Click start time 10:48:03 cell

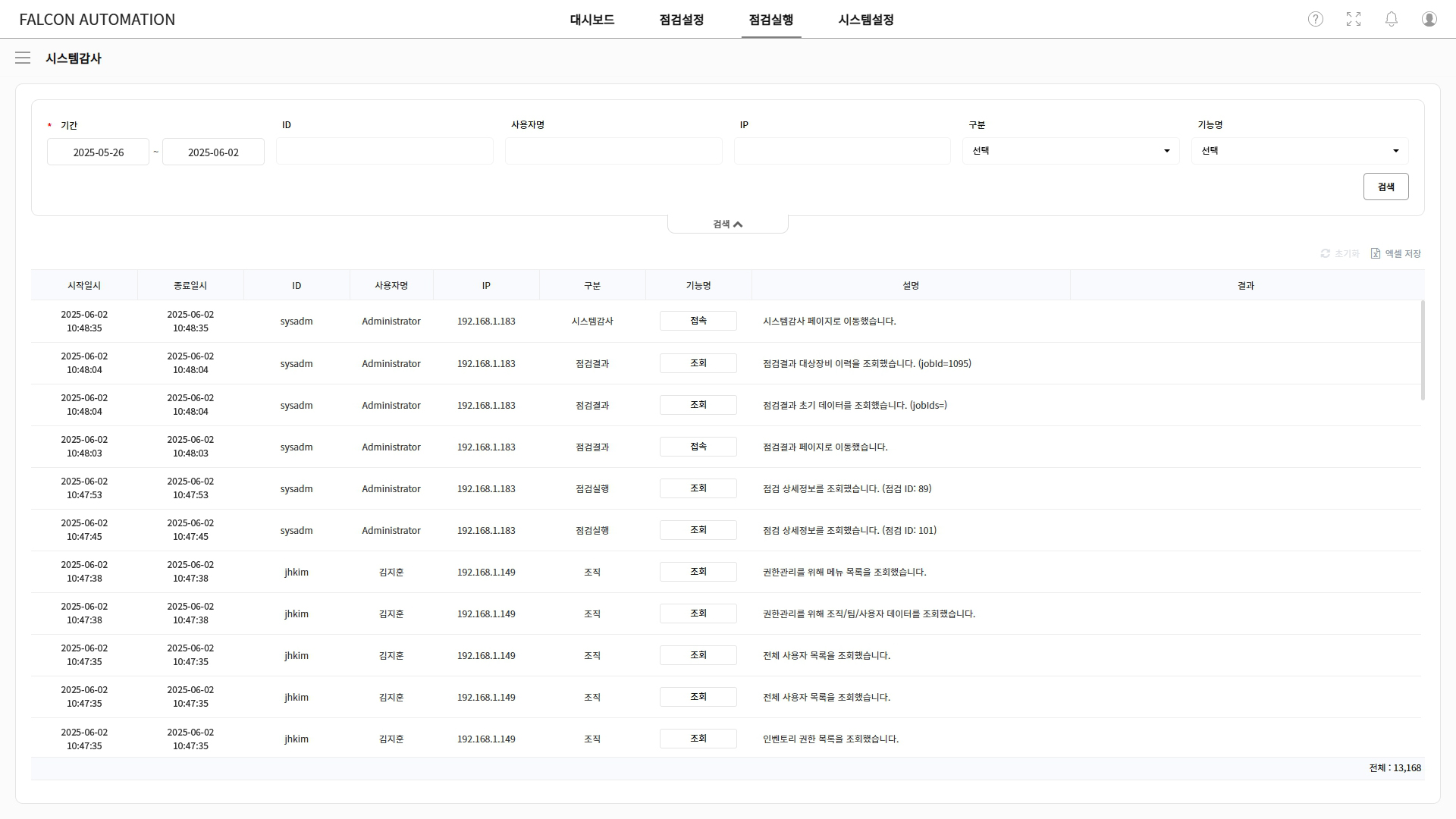(x=84, y=447)
